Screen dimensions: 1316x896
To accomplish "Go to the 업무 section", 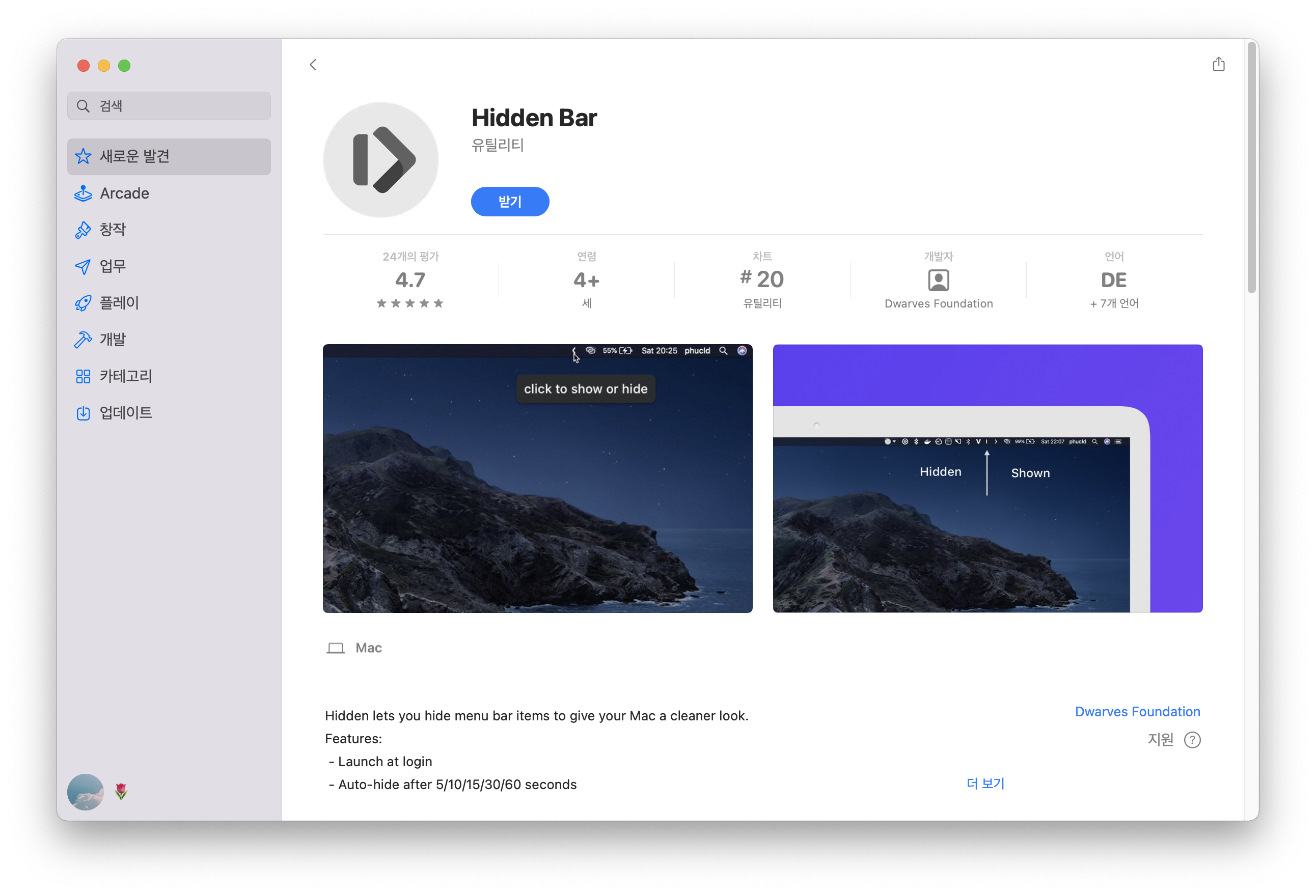I will click(113, 267).
